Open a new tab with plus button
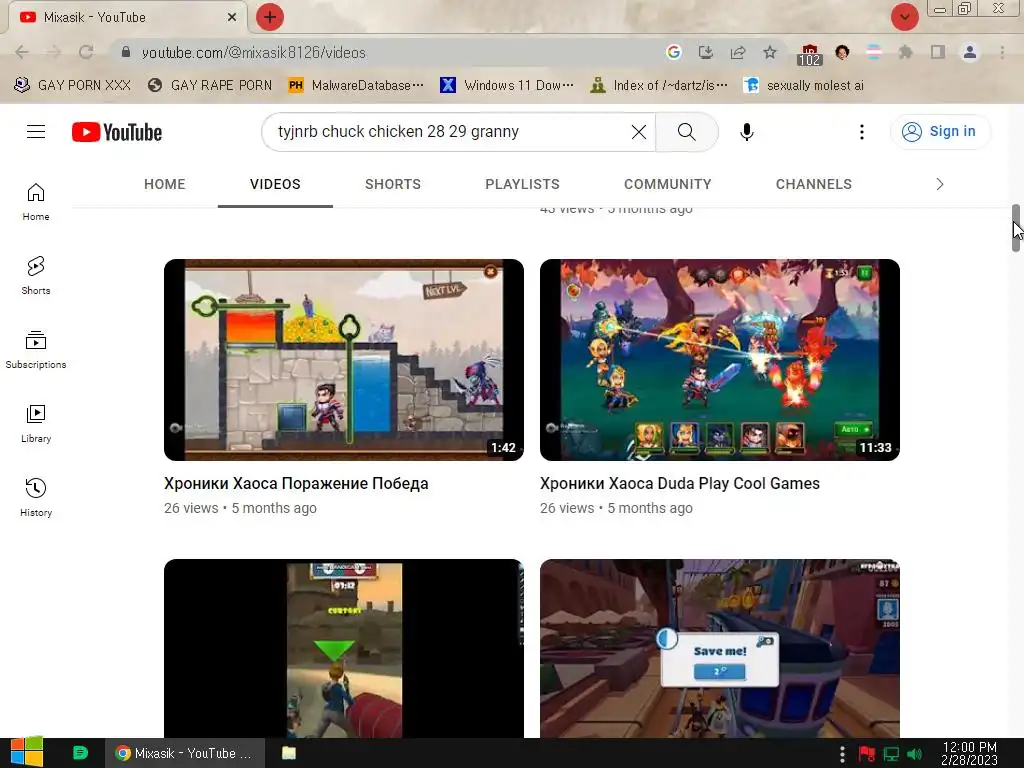The width and height of the screenshot is (1024, 768). click(x=270, y=17)
